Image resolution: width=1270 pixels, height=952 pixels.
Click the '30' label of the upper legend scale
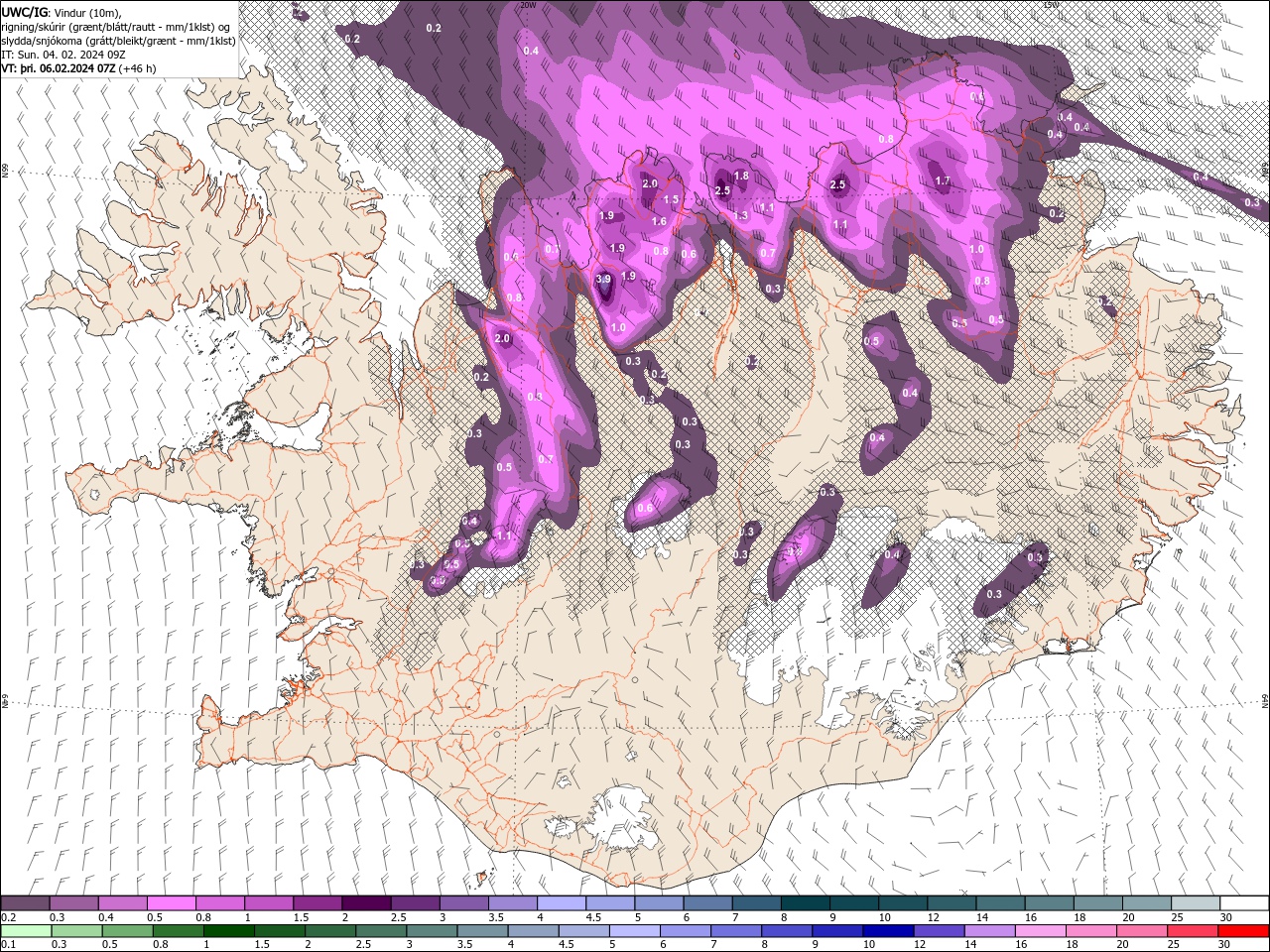1226,917
